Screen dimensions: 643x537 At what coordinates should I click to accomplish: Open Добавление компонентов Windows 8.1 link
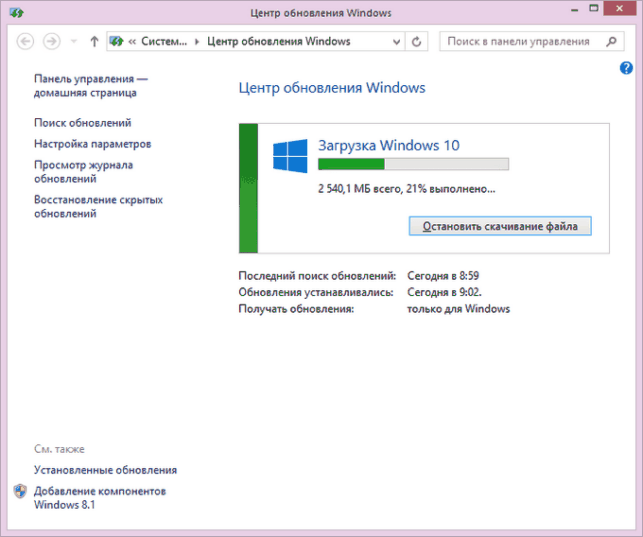pyautogui.click(x=100, y=498)
